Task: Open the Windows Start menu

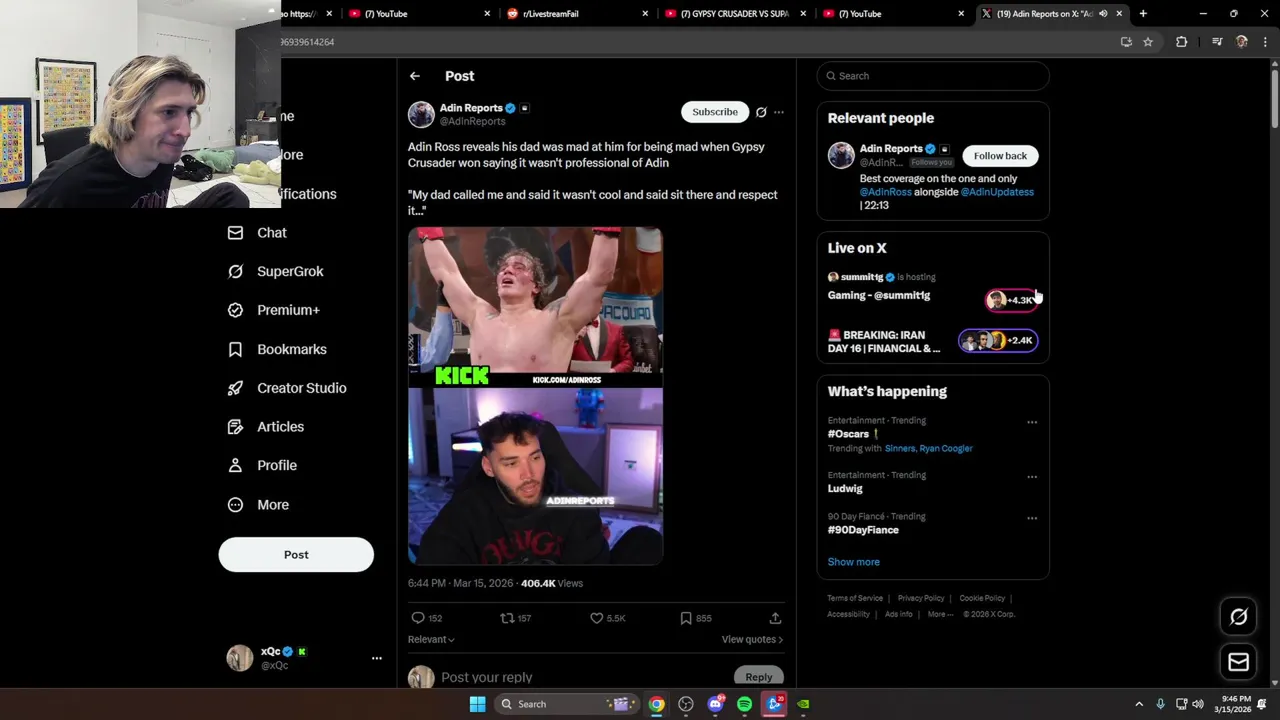Action: (477, 704)
